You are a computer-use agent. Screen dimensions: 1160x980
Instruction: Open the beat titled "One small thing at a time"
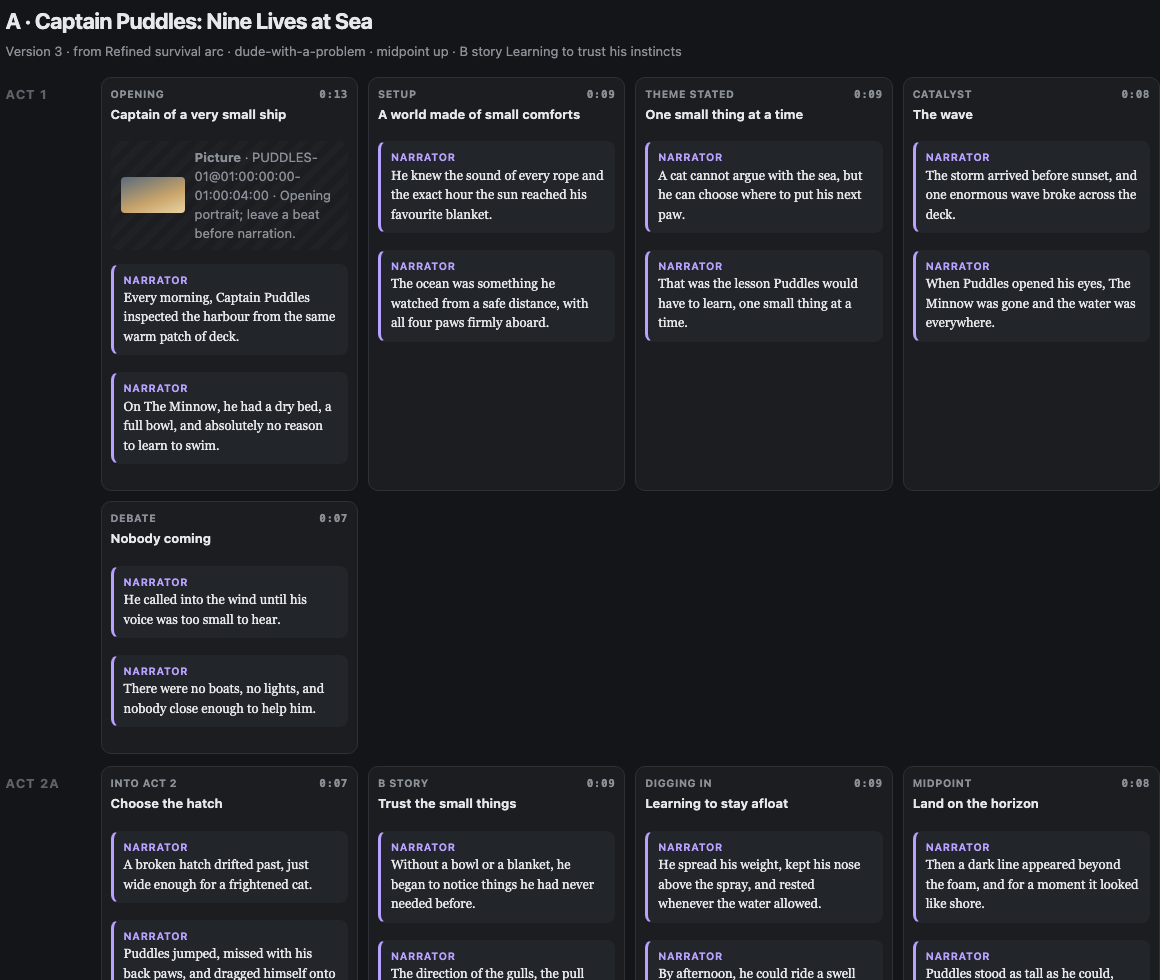click(x=724, y=115)
